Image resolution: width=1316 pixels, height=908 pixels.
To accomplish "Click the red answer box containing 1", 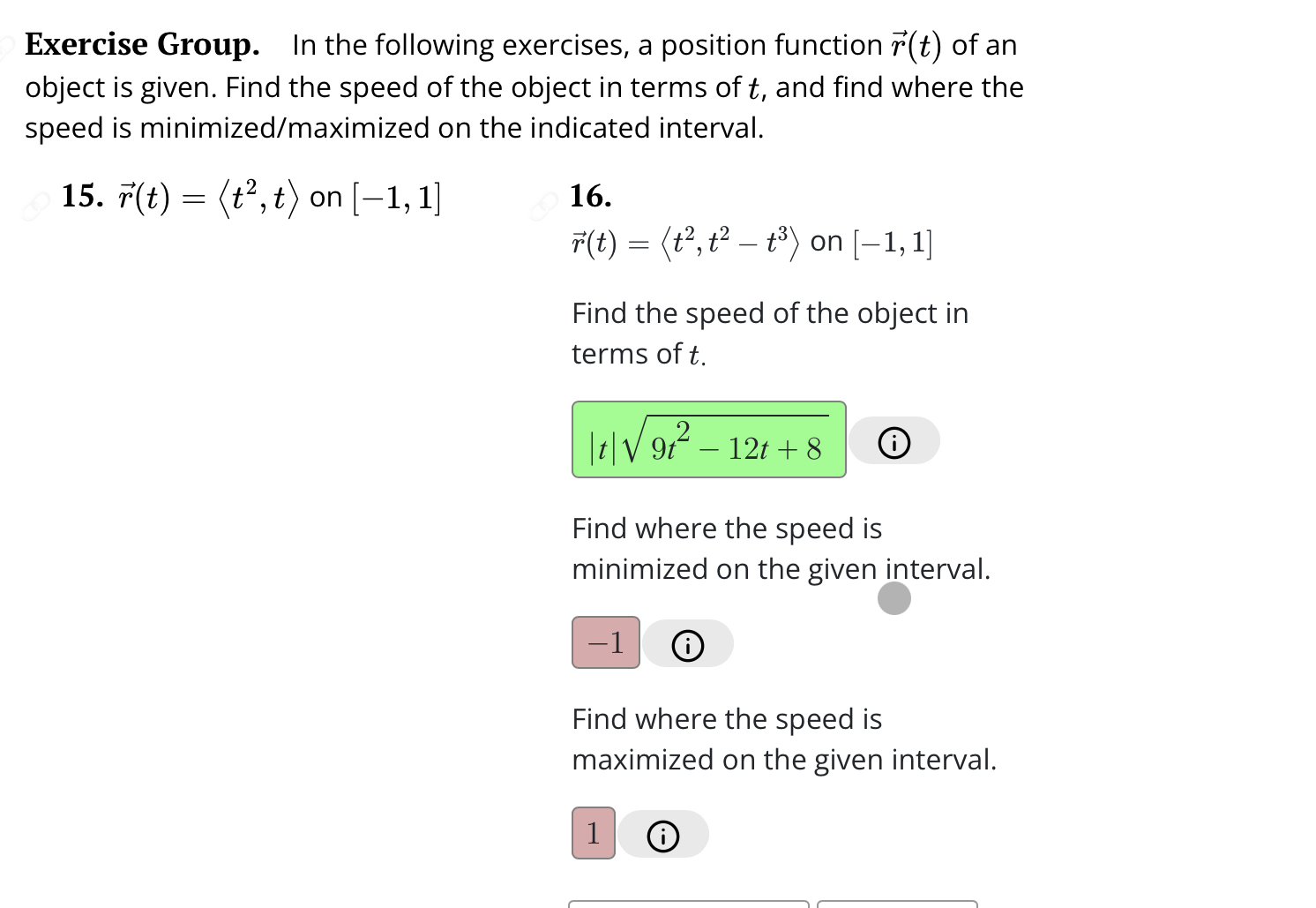I will point(593,833).
